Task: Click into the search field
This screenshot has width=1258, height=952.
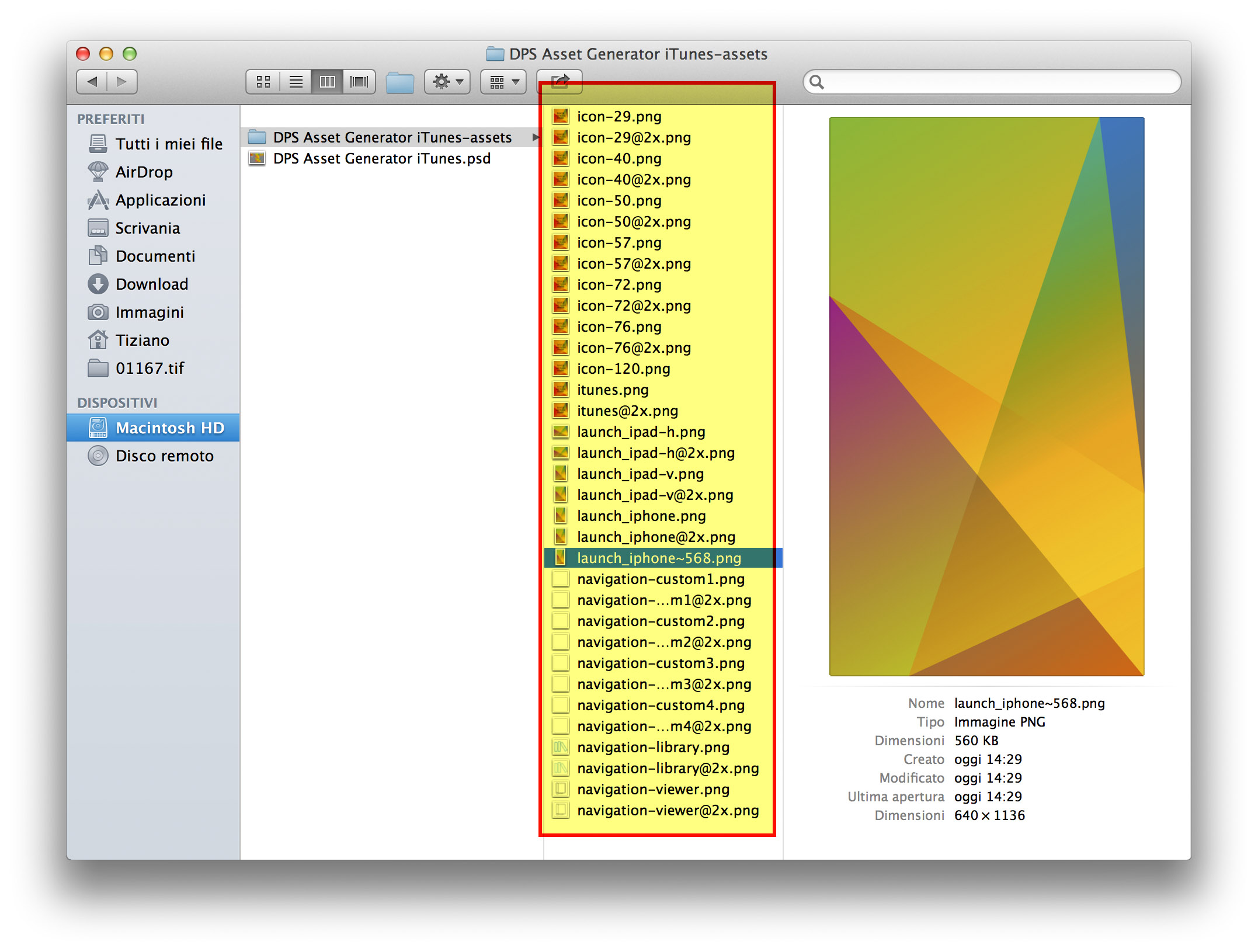Action: pyautogui.click(x=999, y=82)
